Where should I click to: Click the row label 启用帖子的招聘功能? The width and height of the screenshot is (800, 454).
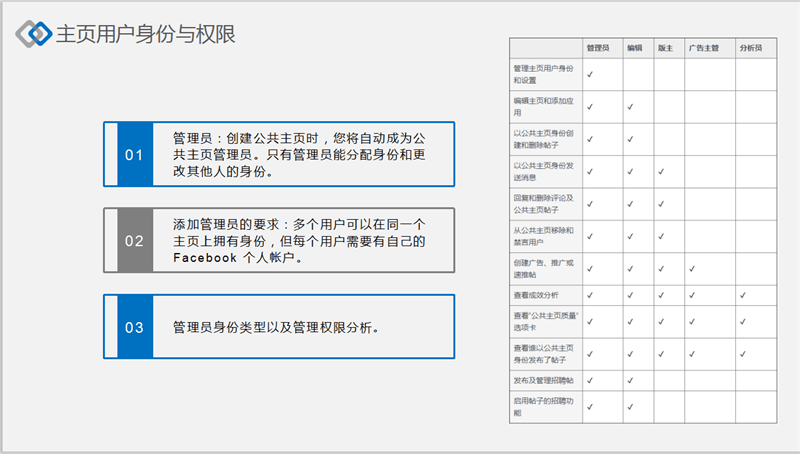(x=543, y=407)
